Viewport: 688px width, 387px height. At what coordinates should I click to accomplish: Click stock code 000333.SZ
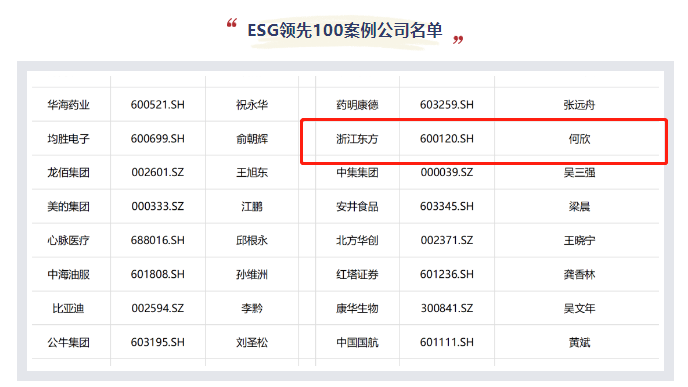(x=158, y=206)
